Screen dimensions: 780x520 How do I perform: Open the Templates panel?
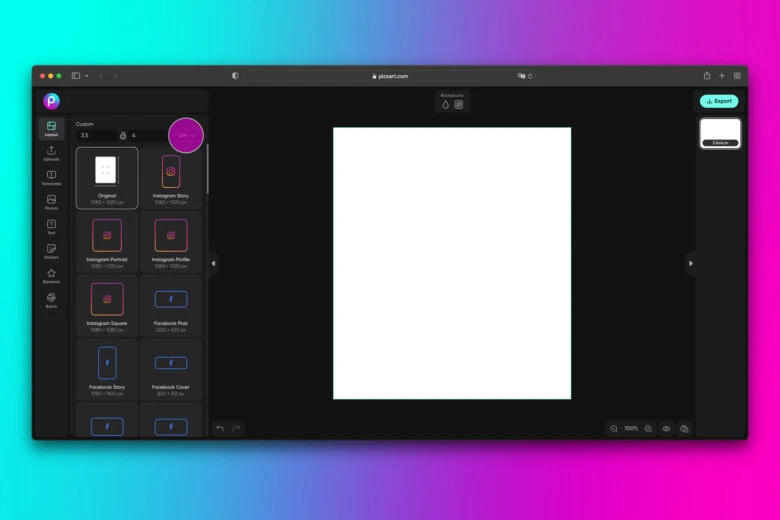51,177
